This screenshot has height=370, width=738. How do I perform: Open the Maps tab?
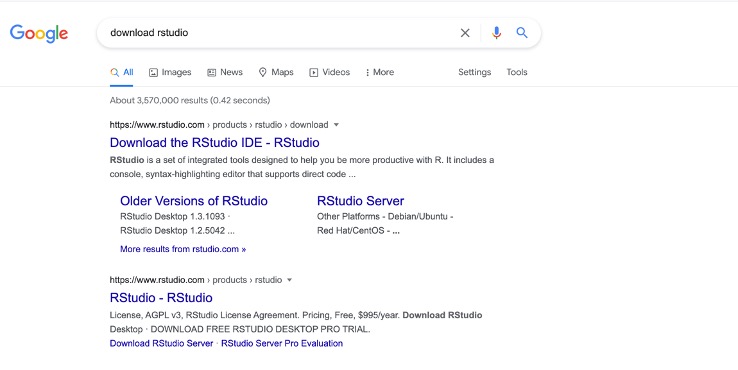[276, 72]
